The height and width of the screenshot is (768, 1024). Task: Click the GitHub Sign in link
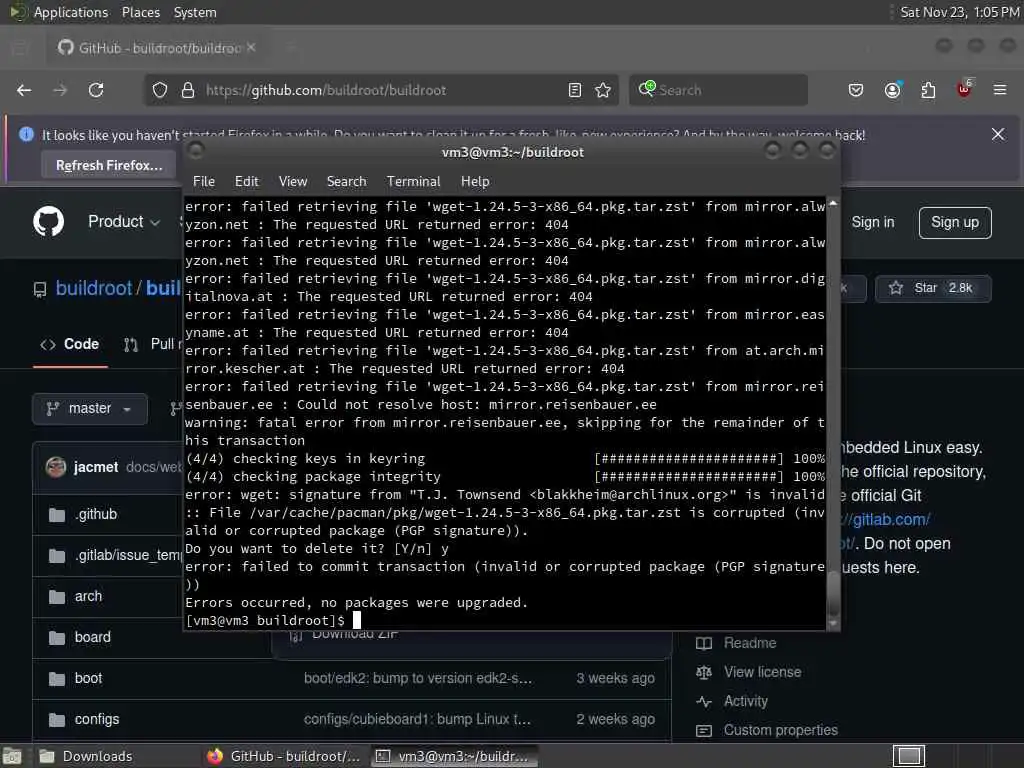[x=872, y=222]
